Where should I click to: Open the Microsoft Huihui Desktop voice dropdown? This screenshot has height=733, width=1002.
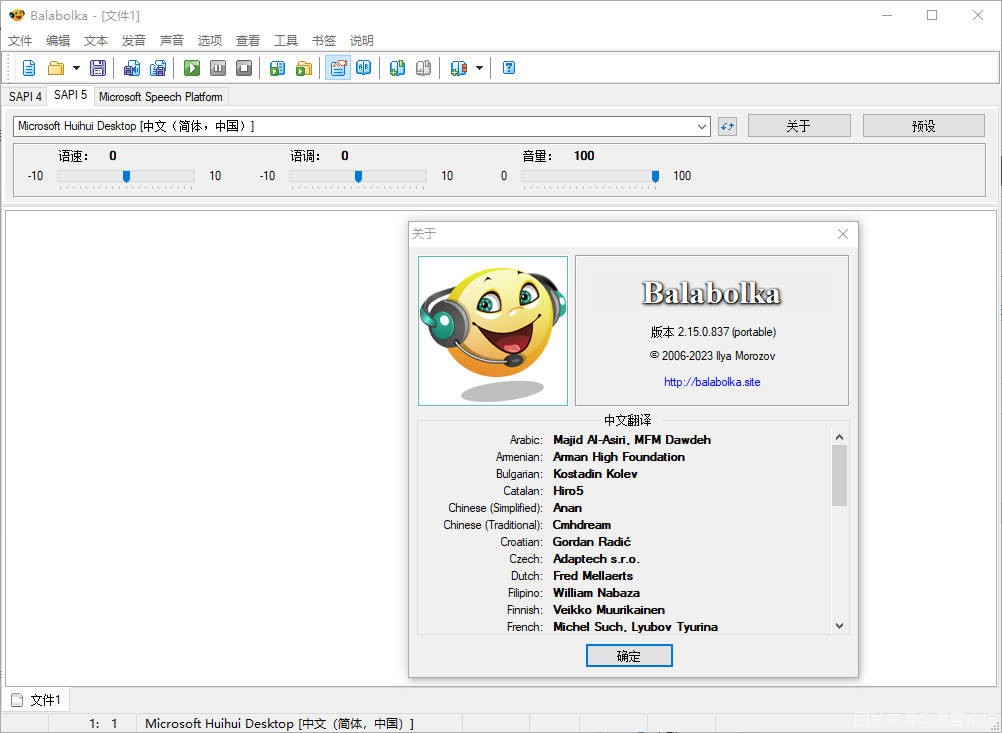coord(362,127)
